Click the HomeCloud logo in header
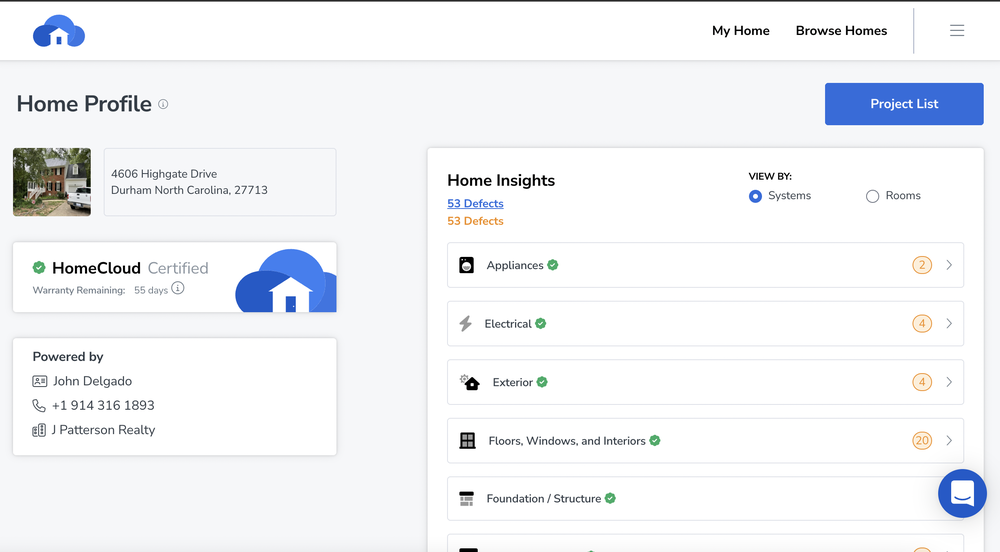Image resolution: width=1000 pixels, height=552 pixels. coord(59,31)
